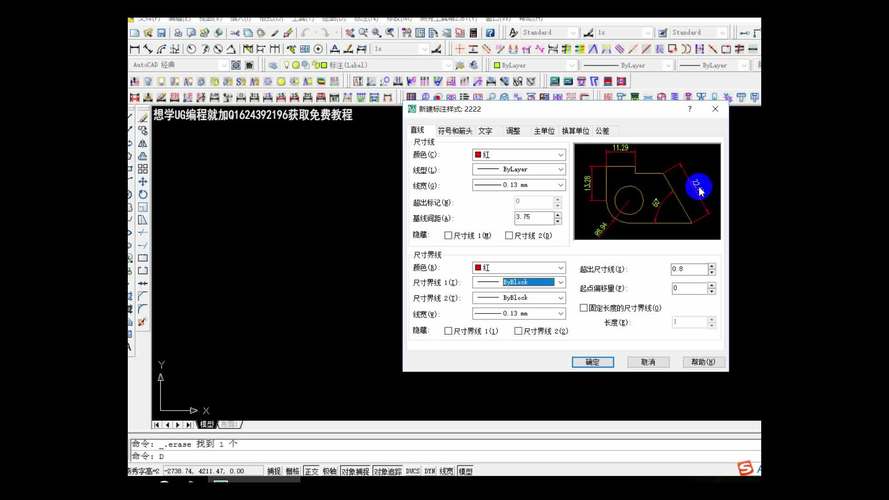The image size is (889, 500).
Task: Open extension line 线宽 dropdown
Action: 519,313
